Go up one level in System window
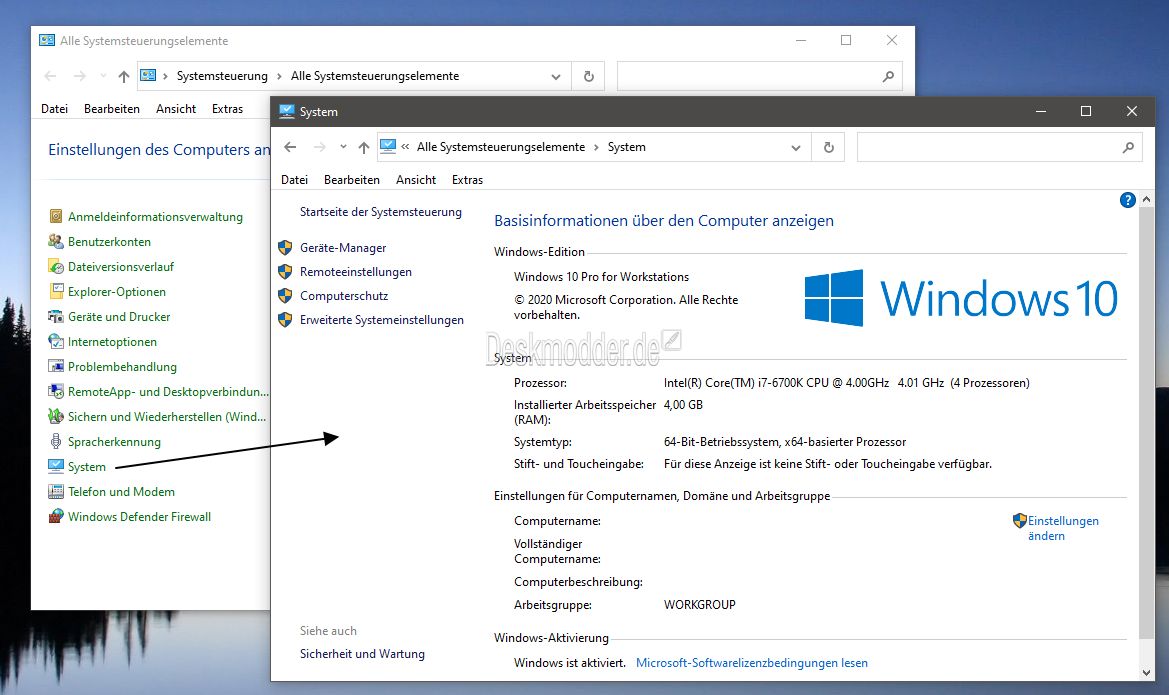 (x=364, y=148)
